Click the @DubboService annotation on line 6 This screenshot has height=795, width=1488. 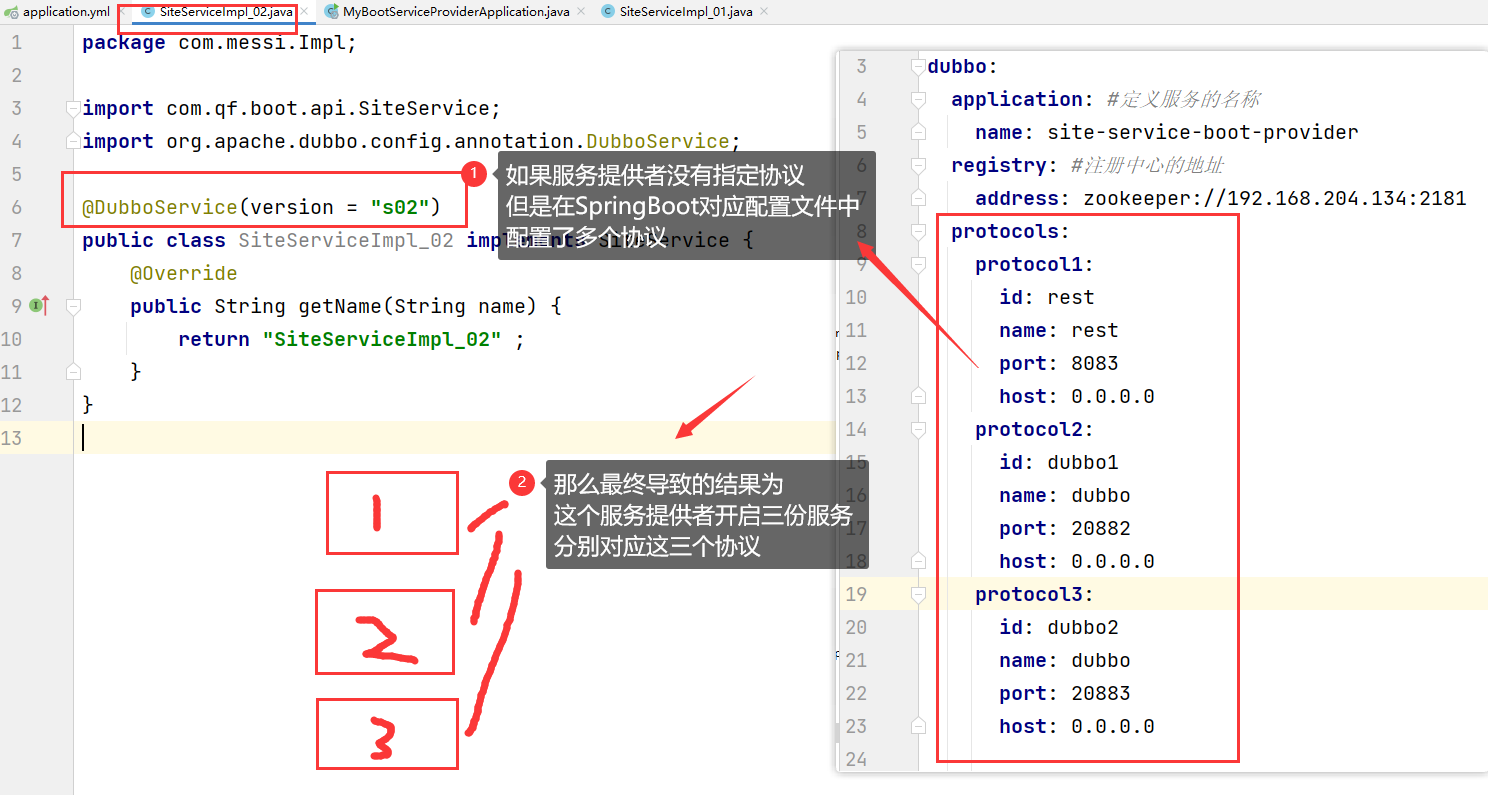pos(159,207)
